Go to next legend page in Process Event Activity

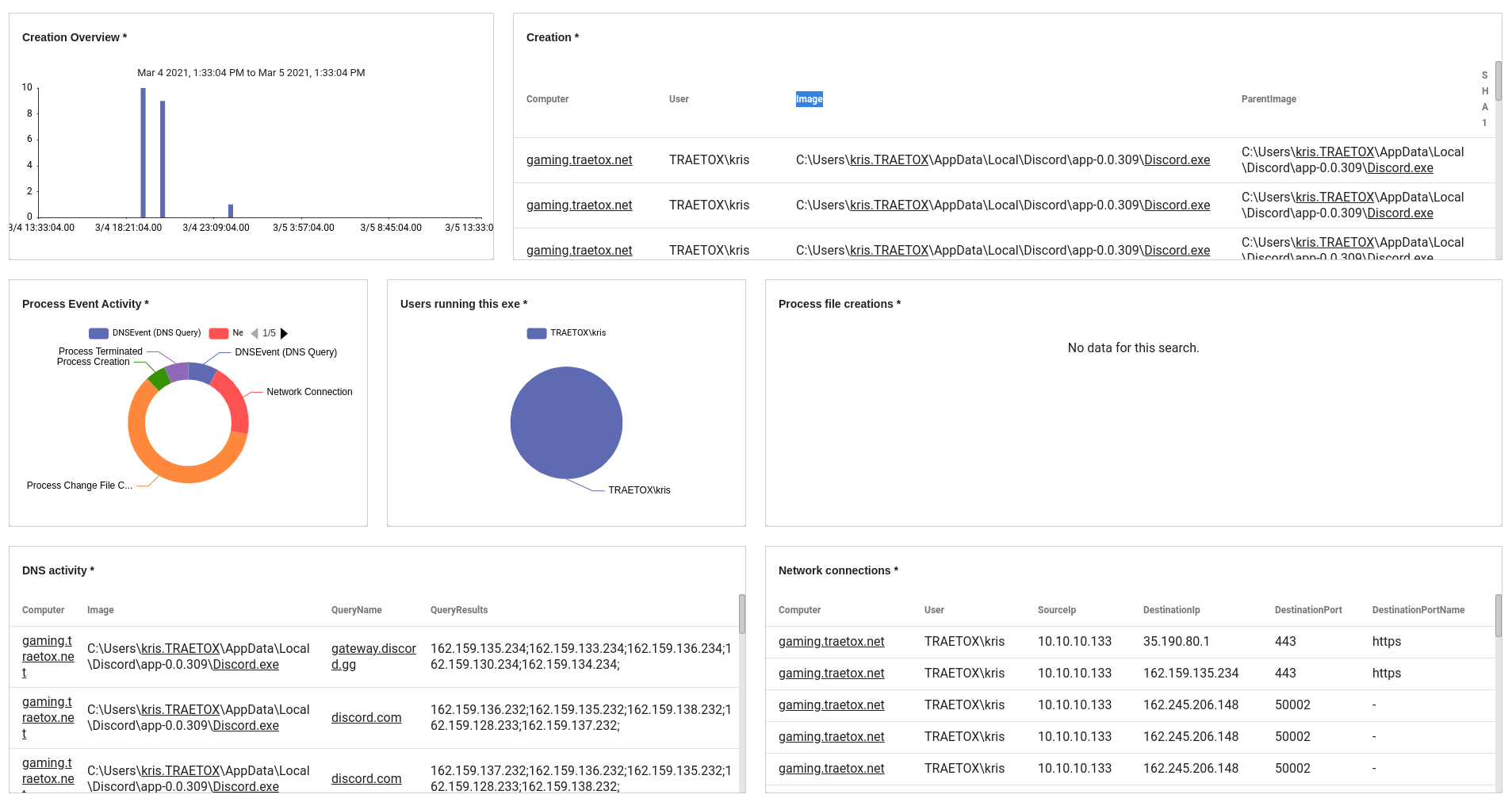click(x=284, y=333)
